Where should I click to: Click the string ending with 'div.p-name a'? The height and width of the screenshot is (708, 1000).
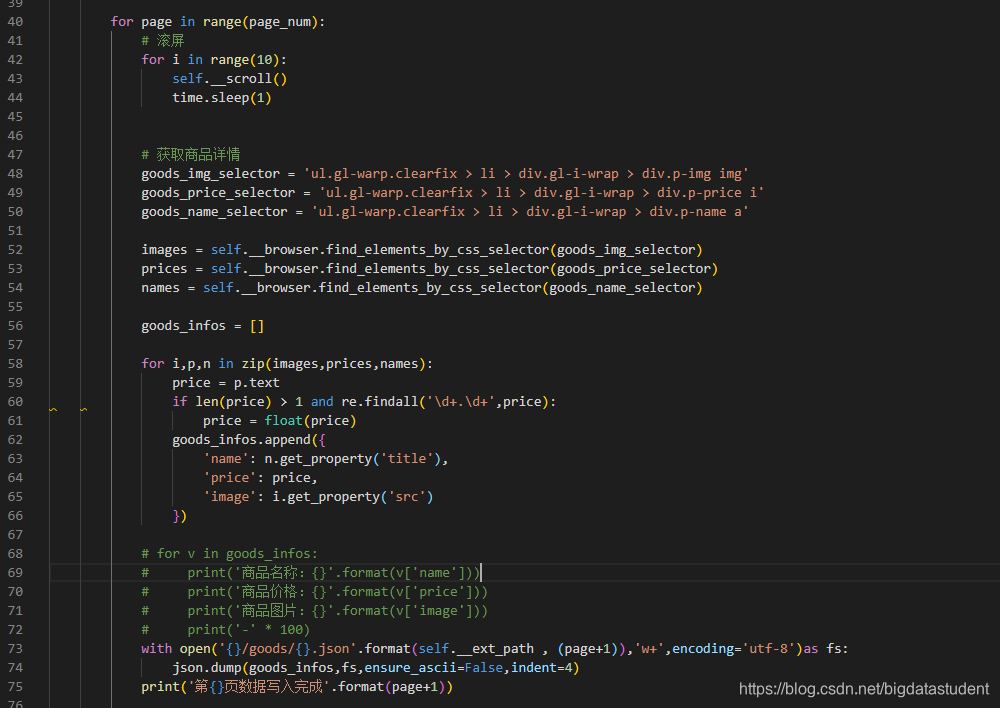(x=529, y=212)
